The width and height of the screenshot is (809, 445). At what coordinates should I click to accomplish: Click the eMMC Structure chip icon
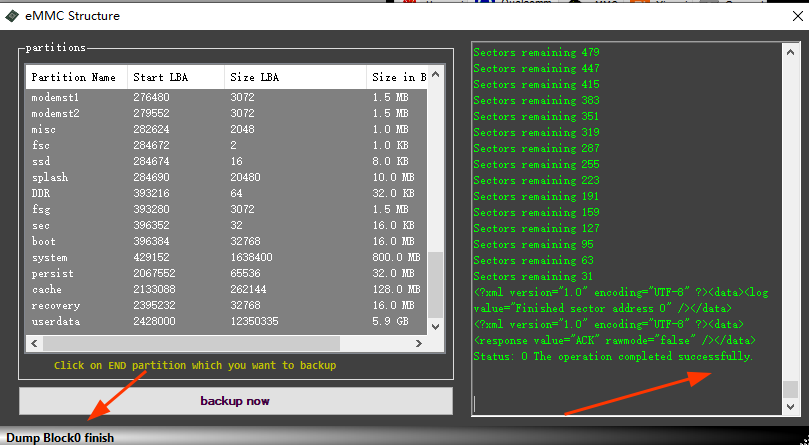tap(12, 16)
